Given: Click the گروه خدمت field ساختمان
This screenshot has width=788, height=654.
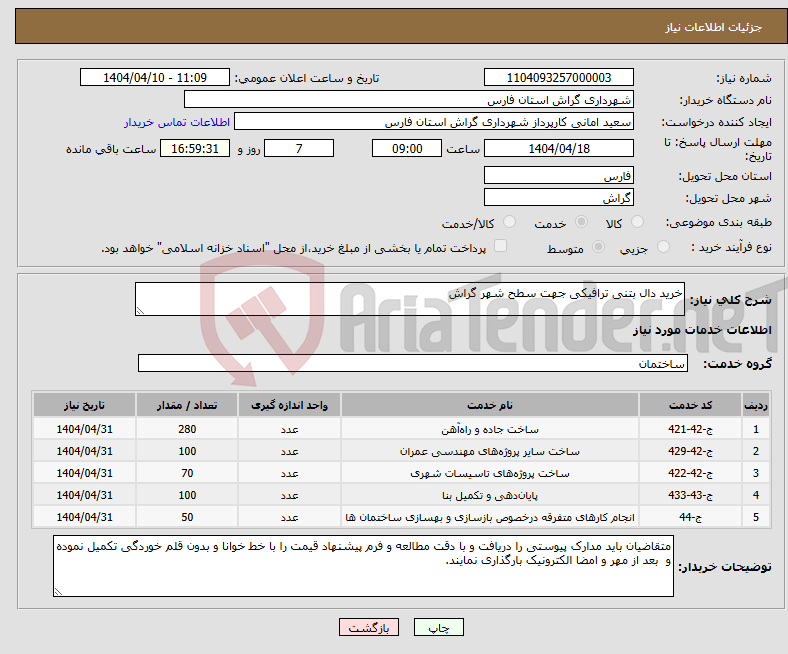Looking at the screenshot, I should (413, 363).
